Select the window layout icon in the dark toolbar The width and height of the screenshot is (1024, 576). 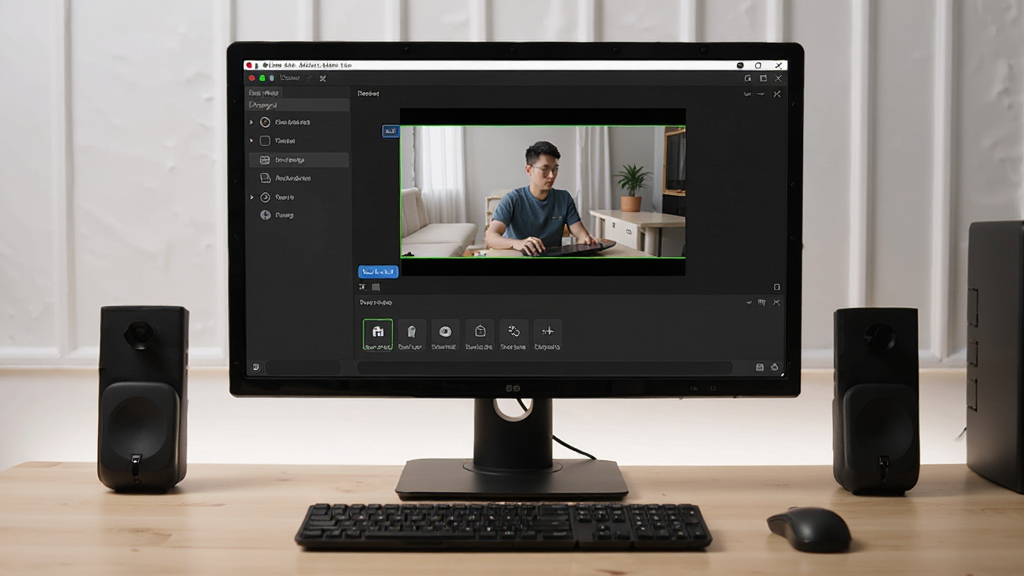763,78
